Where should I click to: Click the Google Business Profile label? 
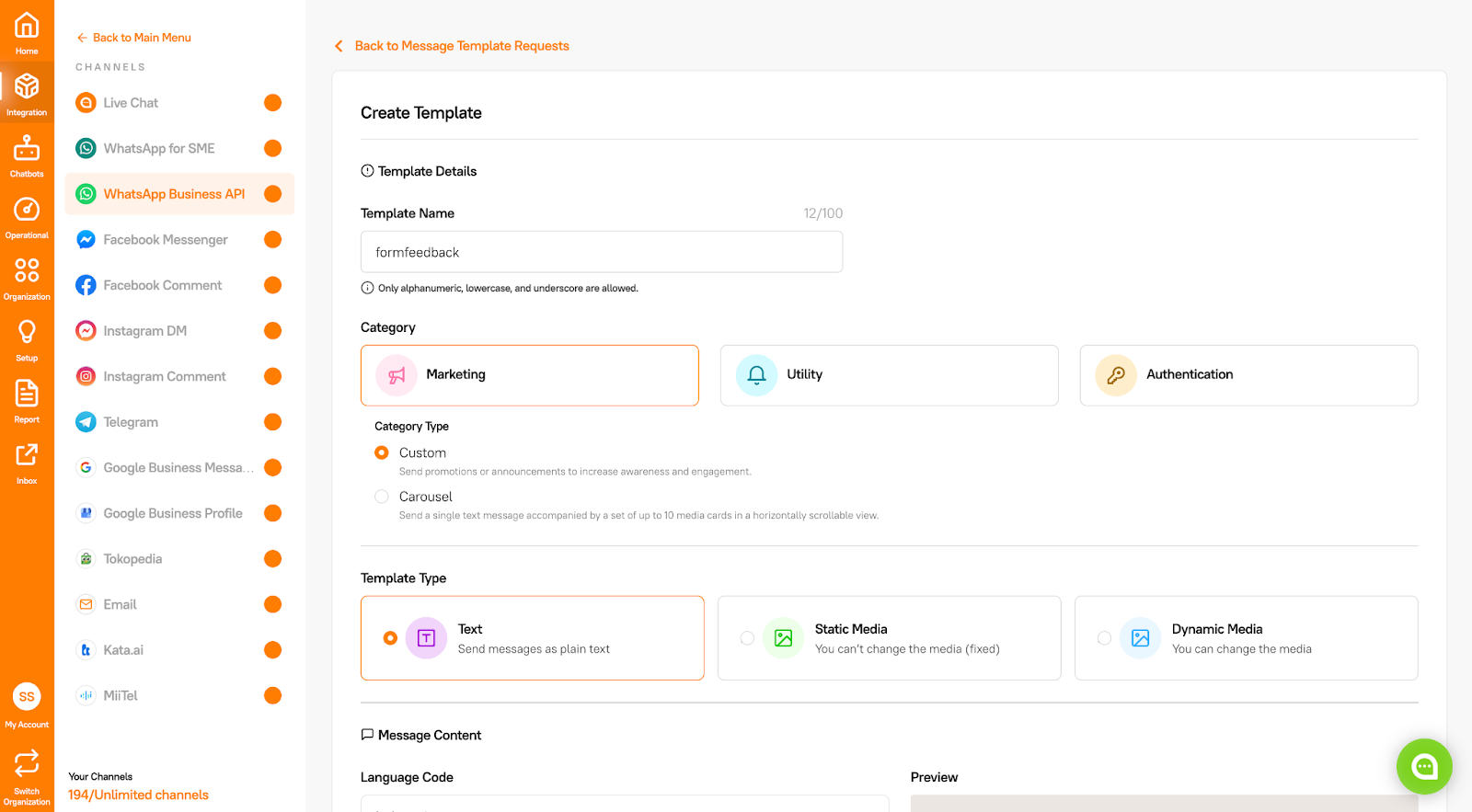tap(173, 513)
